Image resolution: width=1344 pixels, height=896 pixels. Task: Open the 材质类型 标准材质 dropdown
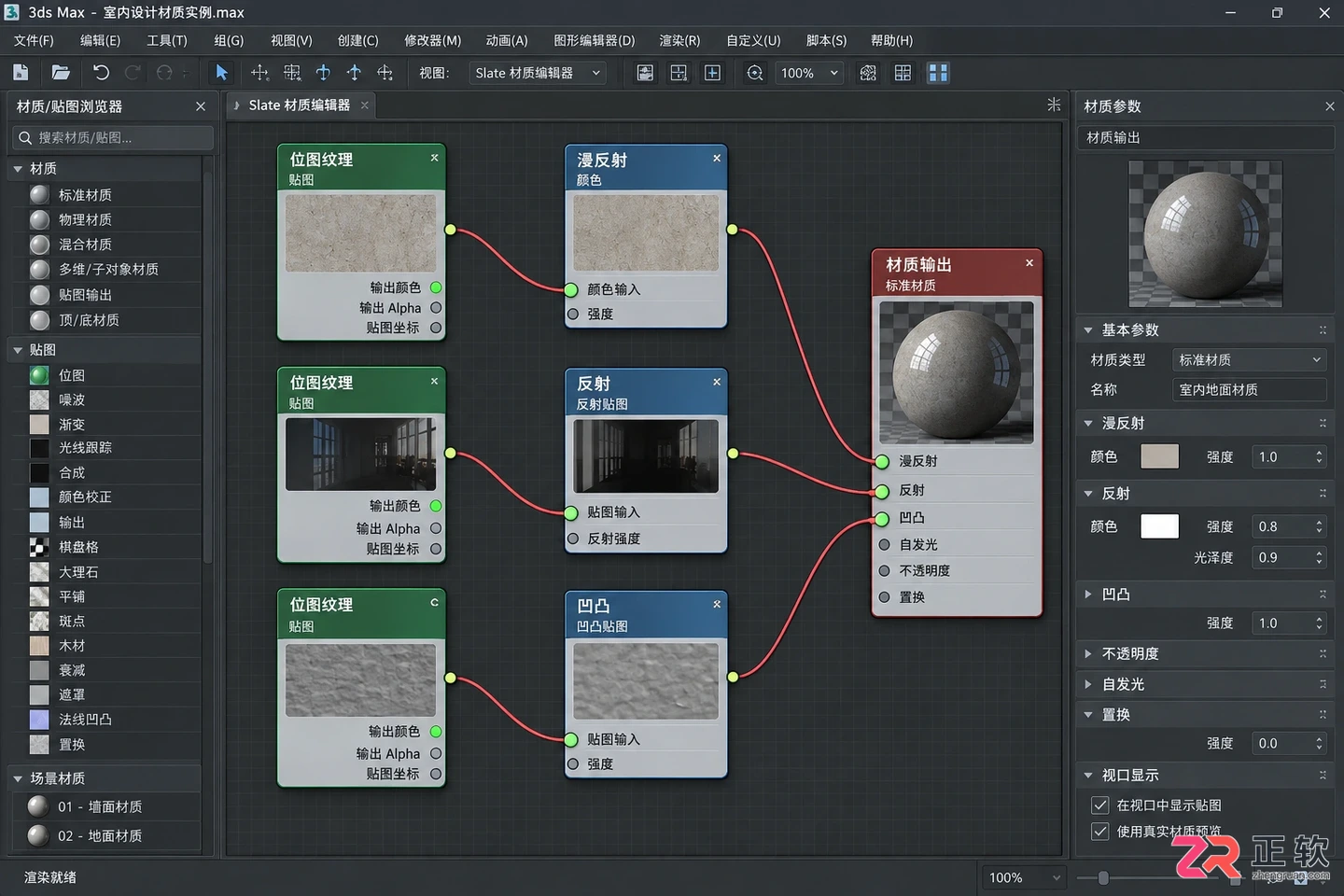click(x=1249, y=359)
